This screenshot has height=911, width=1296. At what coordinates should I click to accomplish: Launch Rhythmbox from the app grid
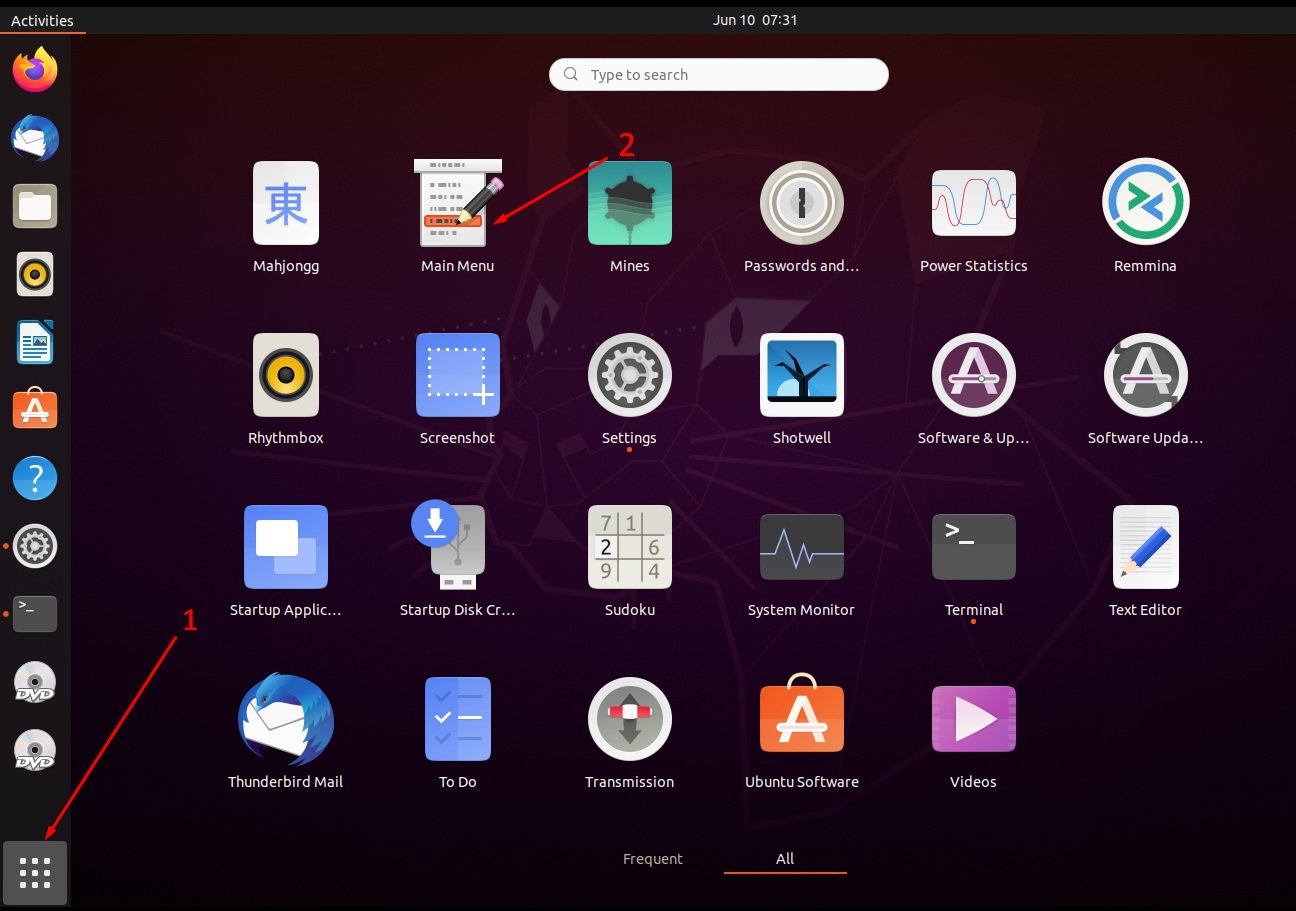coord(286,375)
